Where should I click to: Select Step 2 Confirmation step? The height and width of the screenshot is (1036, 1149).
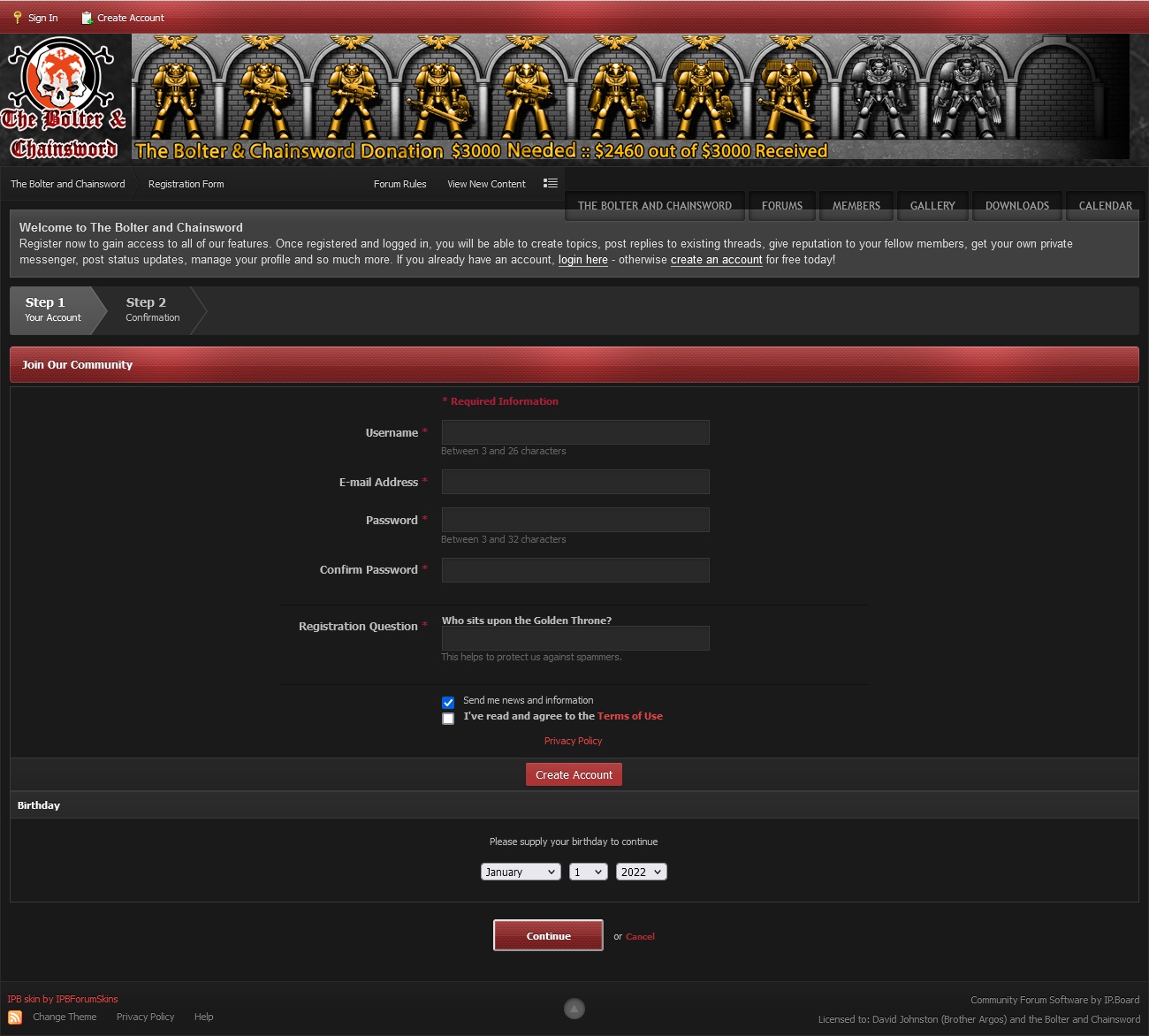tap(152, 309)
